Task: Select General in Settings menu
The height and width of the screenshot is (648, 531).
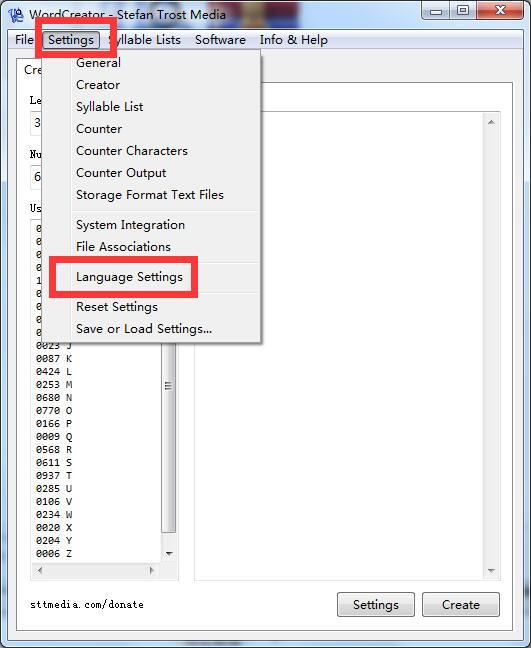Action: coord(98,63)
